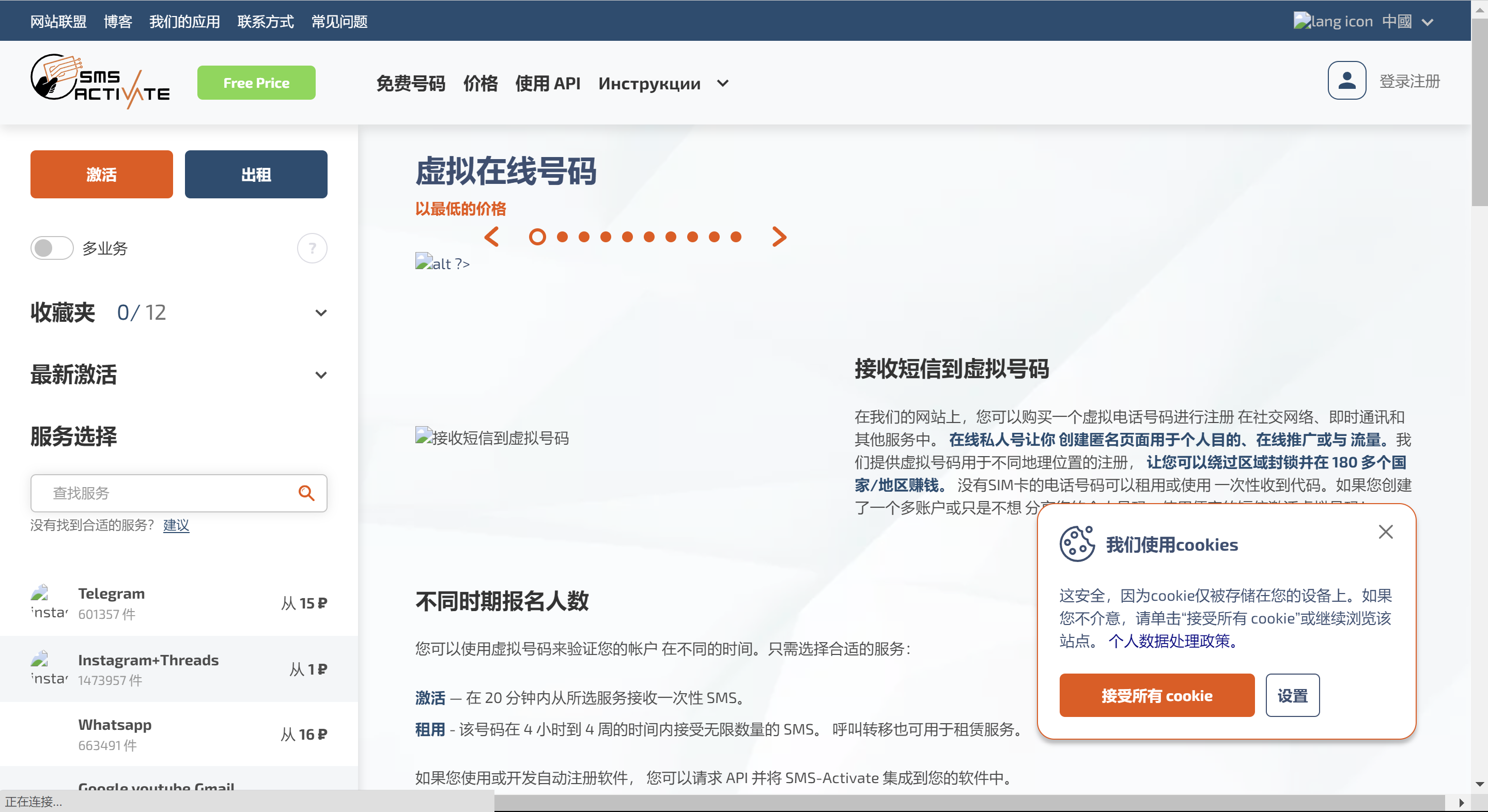The image size is (1488, 812).
Task: Select the seventh carousel dot
Action: click(x=671, y=237)
